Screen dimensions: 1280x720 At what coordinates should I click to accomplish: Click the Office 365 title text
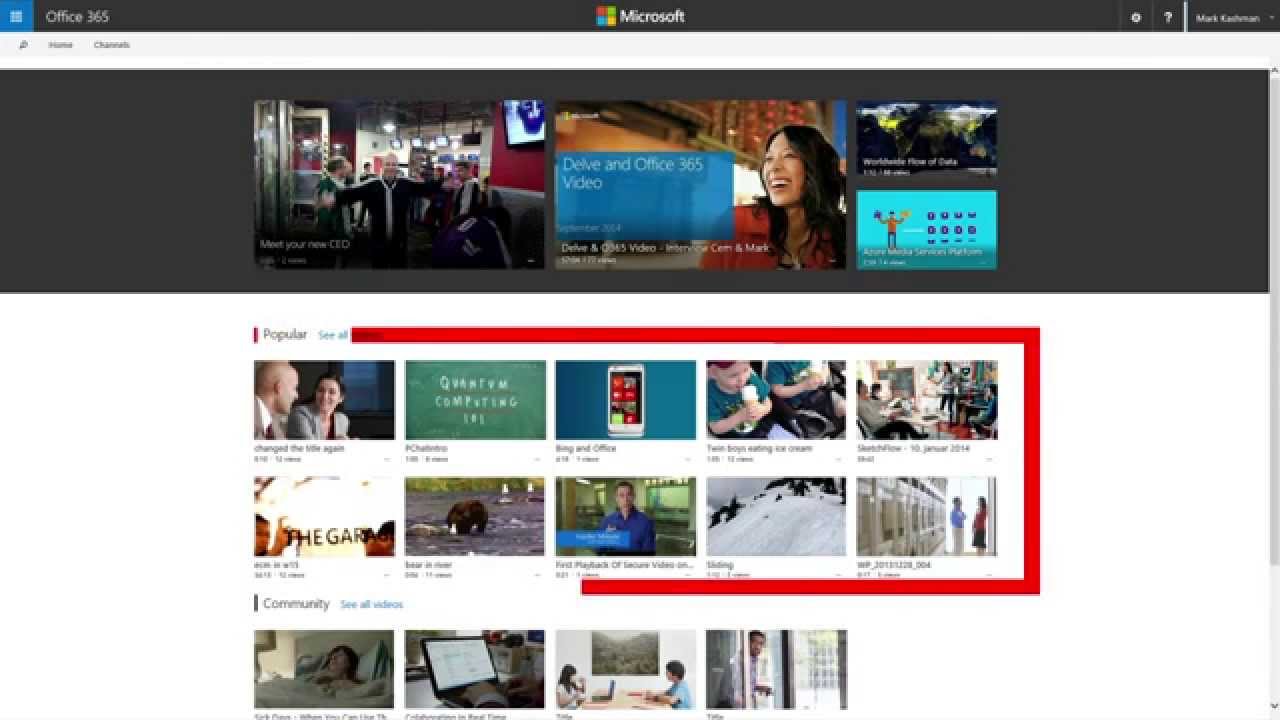77,17
